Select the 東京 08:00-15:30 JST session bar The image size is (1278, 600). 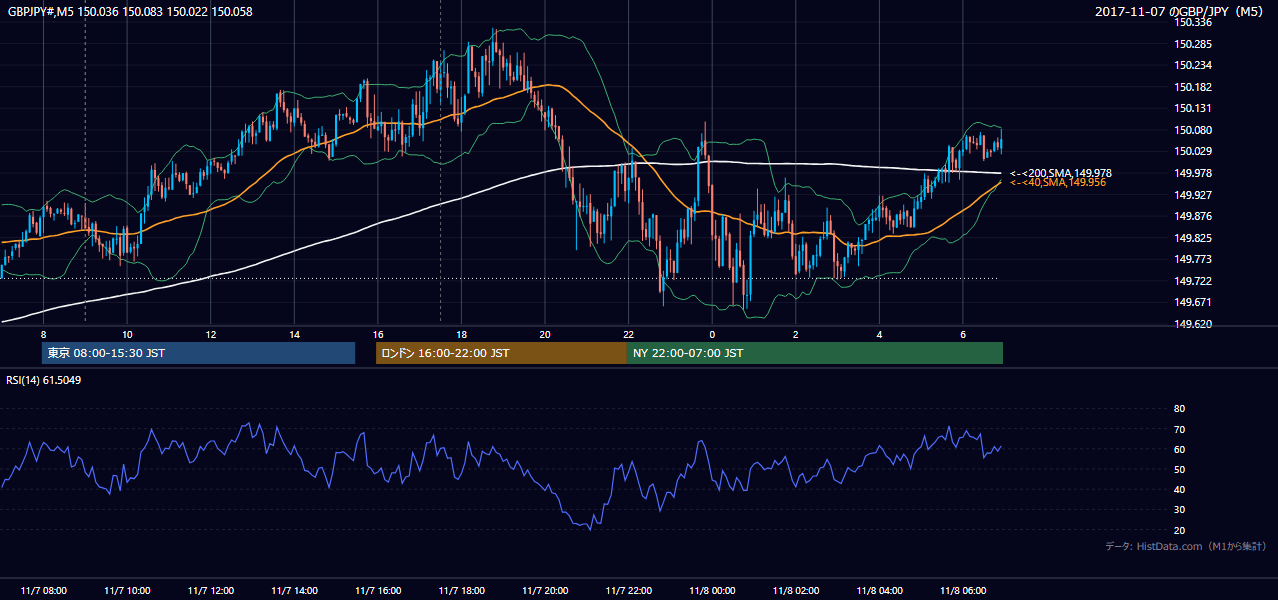tap(198, 353)
